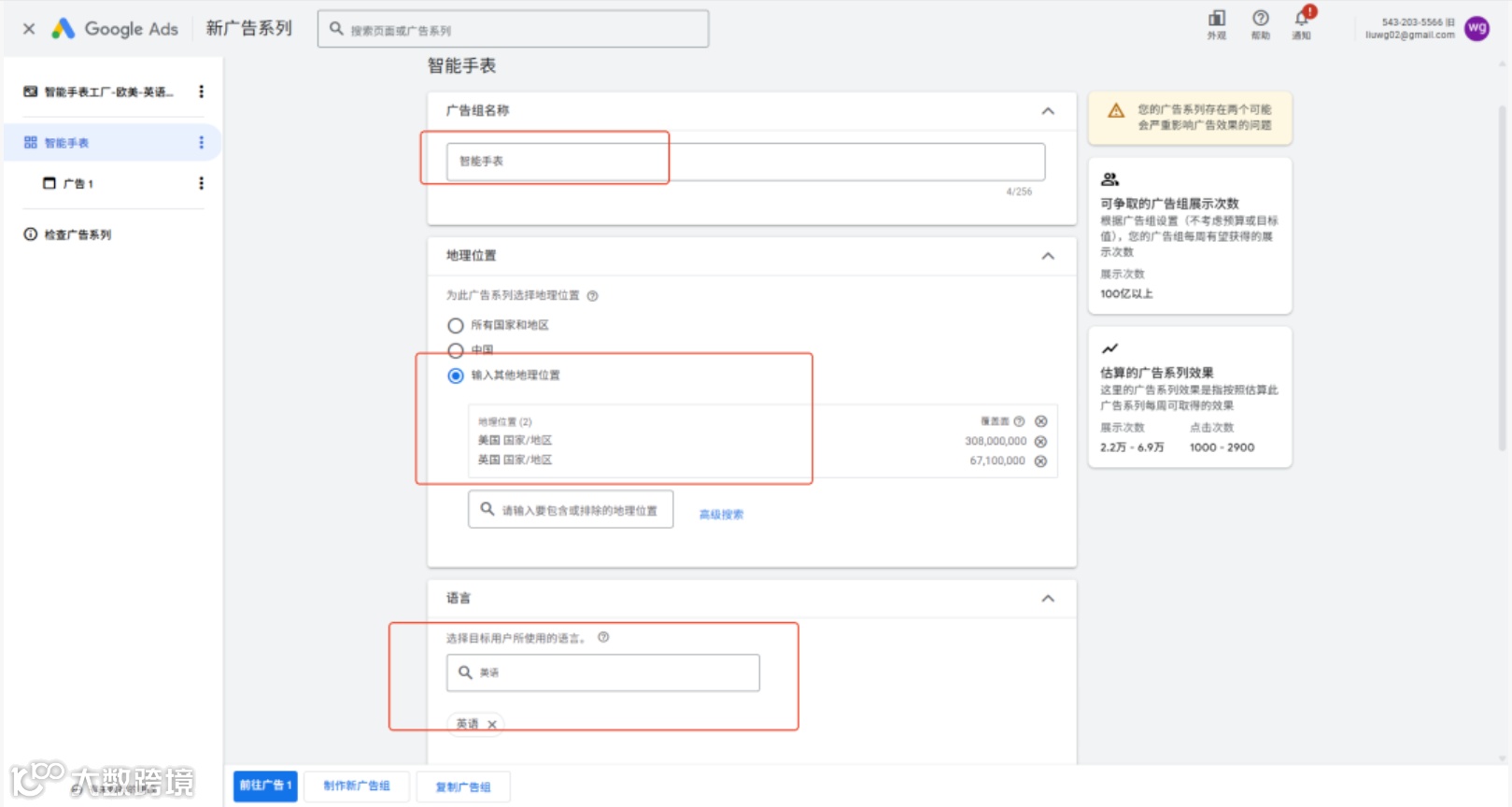
Task: Close the campaign editor with the X icon
Action: pyautogui.click(x=29, y=29)
